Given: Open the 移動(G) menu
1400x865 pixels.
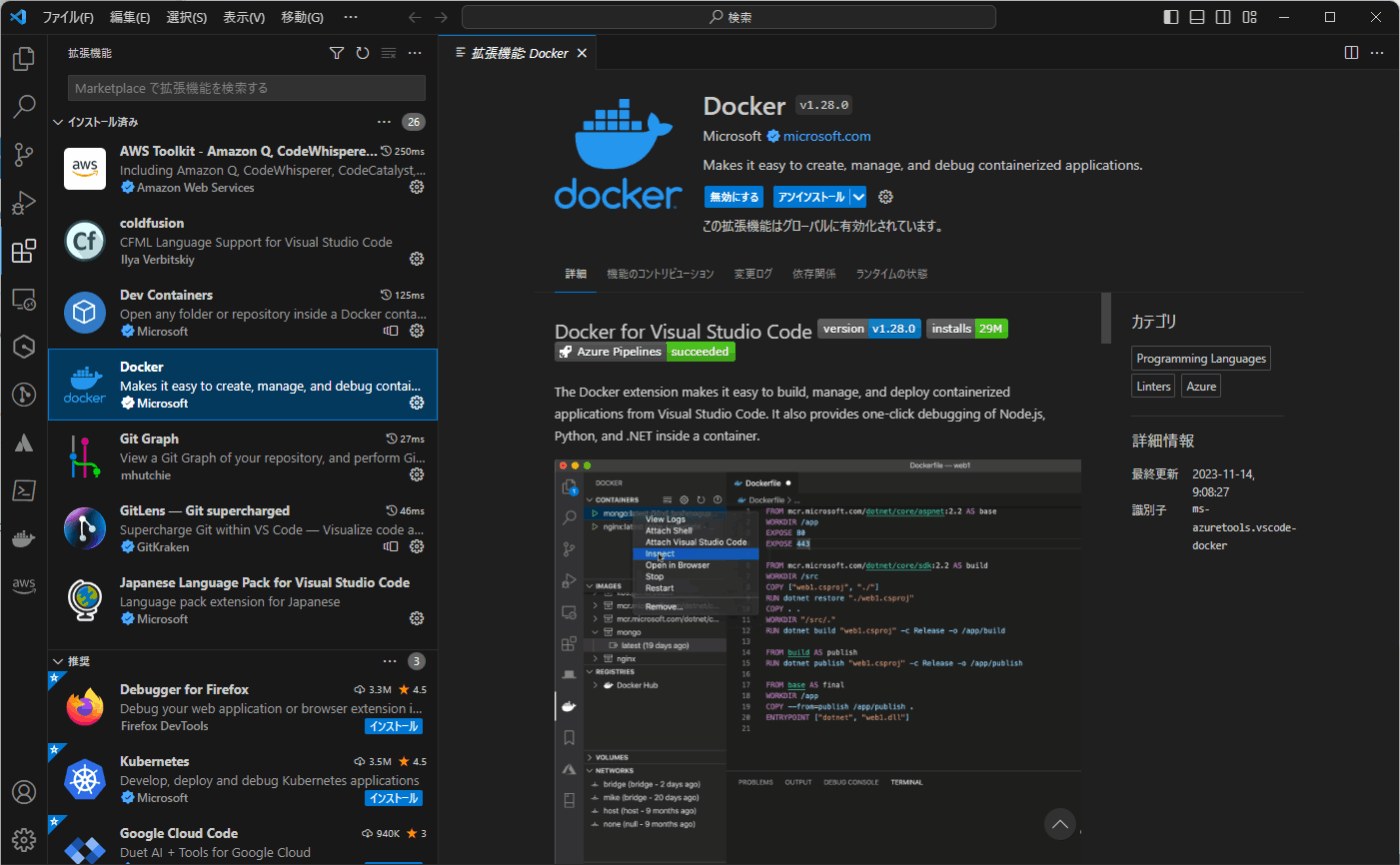Looking at the screenshot, I should tap(302, 17).
